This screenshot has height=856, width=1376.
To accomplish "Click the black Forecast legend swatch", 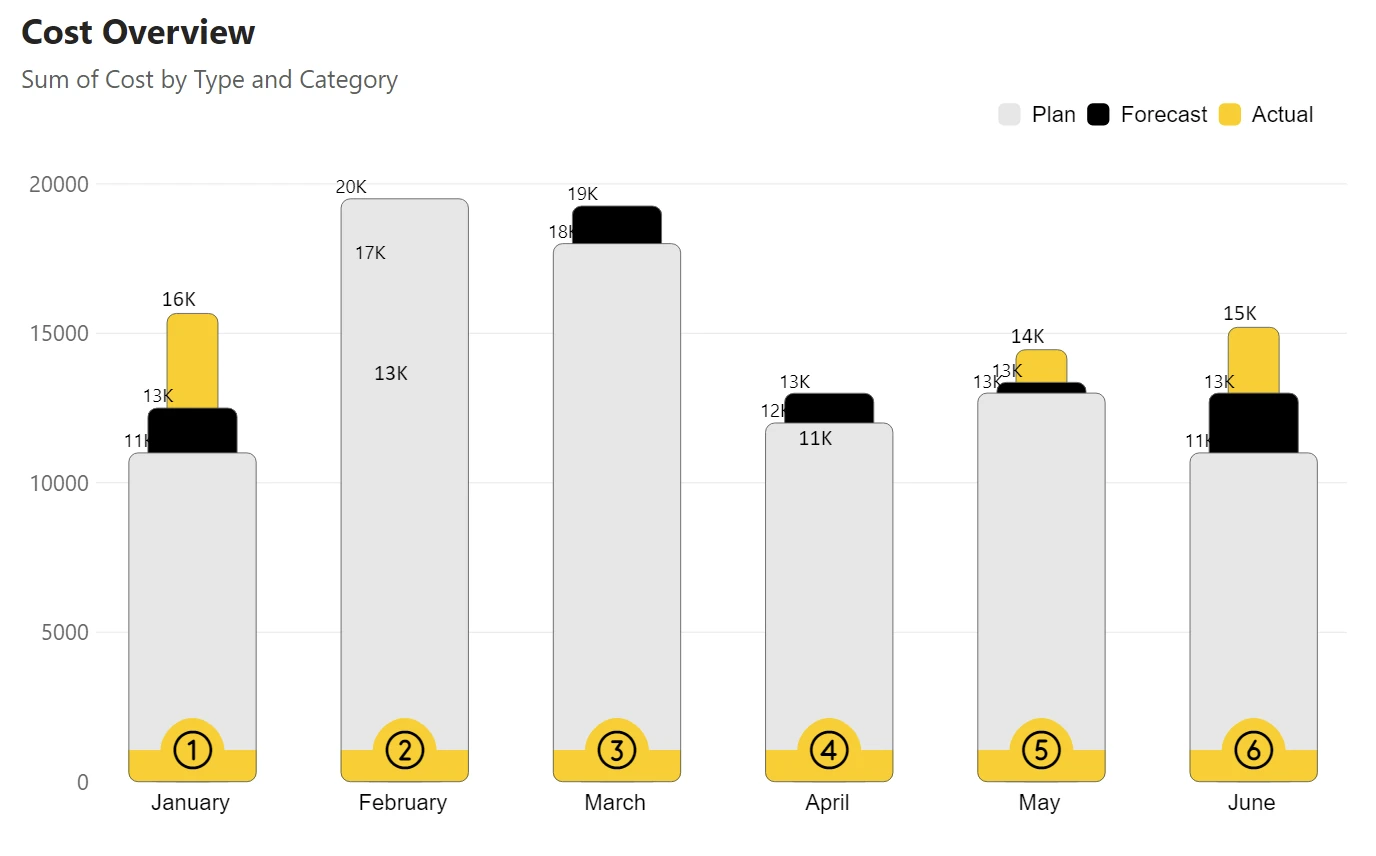I will click(x=1099, y=115).
